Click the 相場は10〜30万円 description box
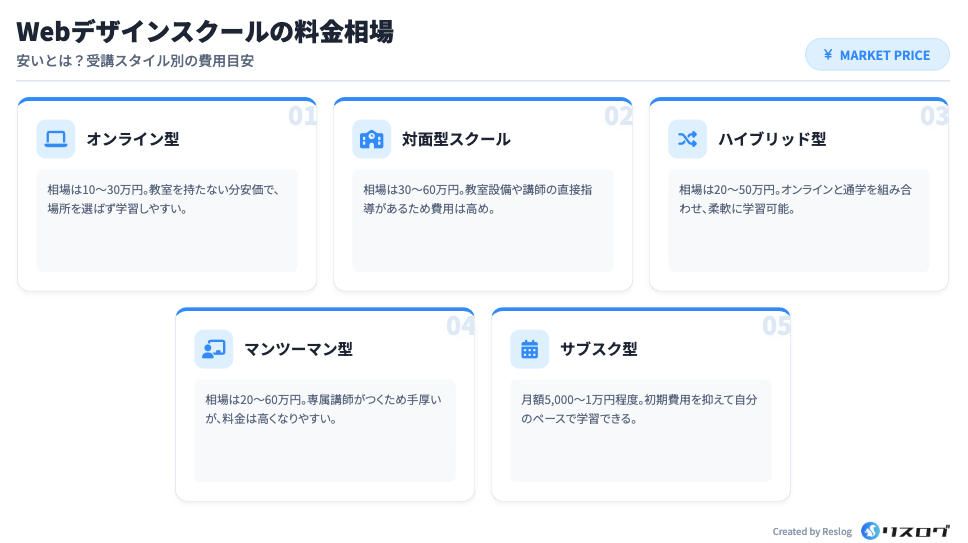Screen dimensions: 968x543 point(167,220)
